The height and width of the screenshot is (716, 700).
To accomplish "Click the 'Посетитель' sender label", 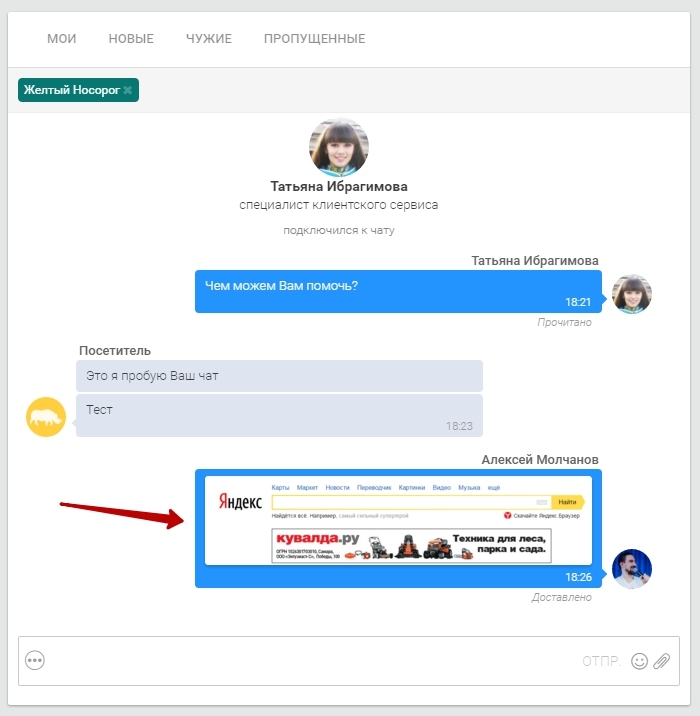I will pos(115,351).
